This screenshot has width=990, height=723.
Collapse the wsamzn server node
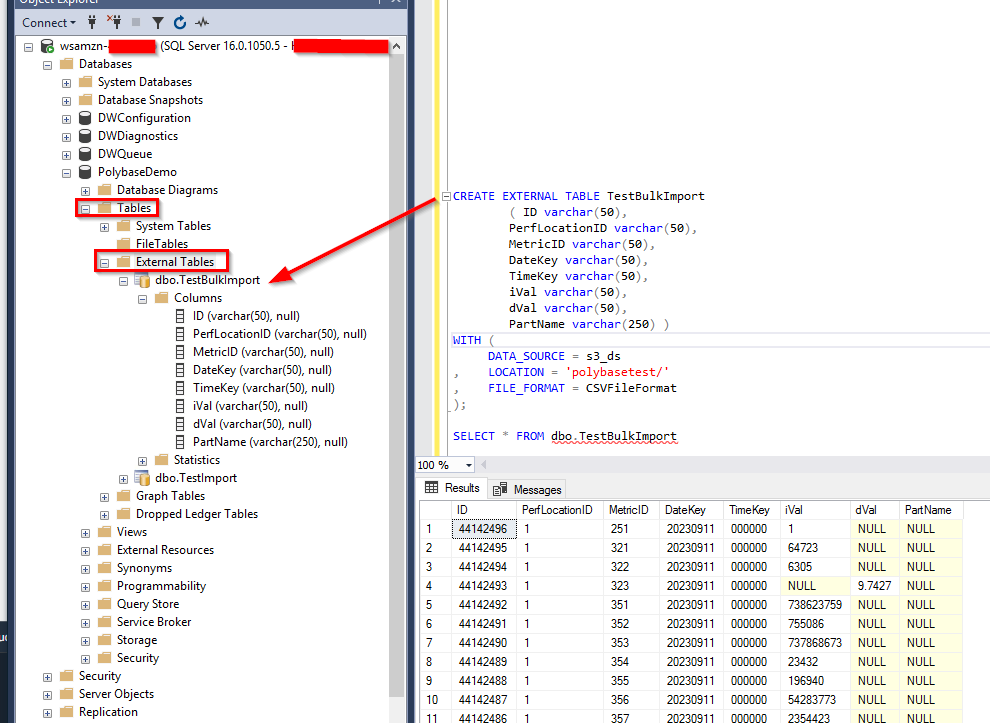point(28,47)
